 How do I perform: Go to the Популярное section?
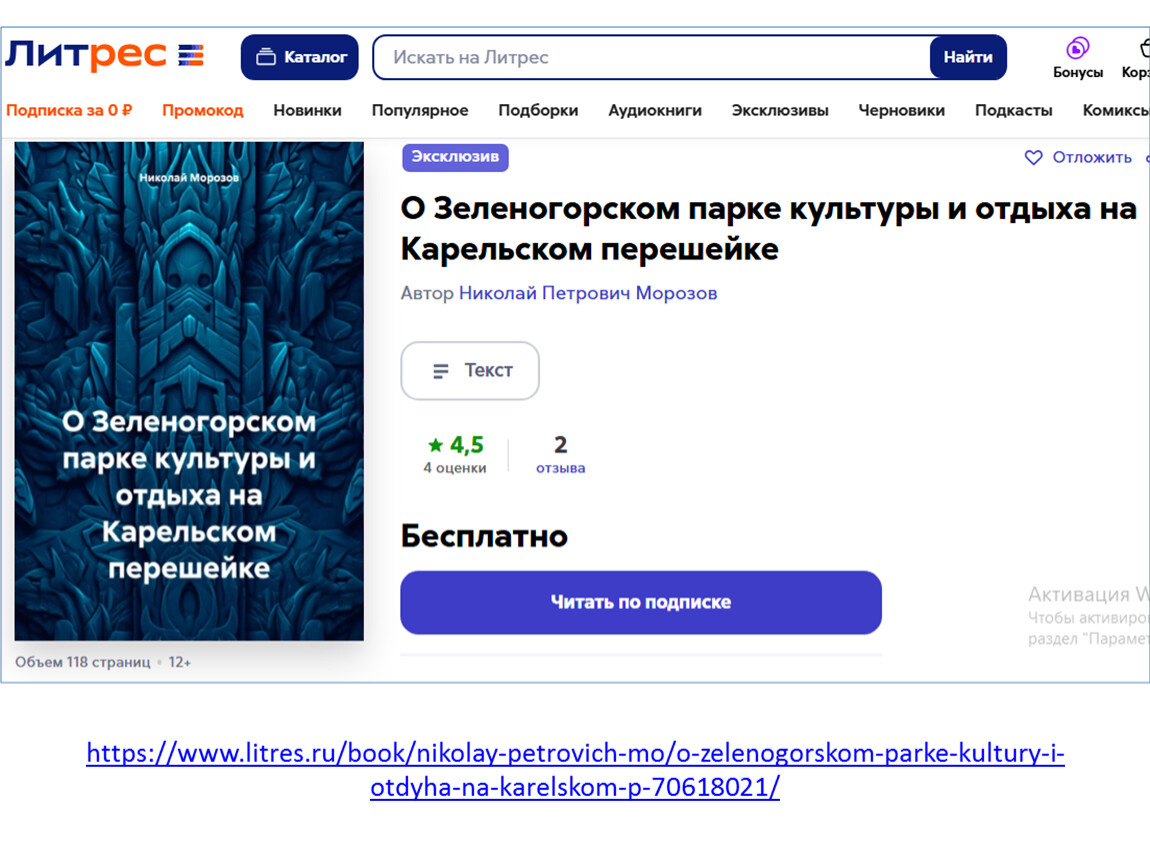(420, 110)
